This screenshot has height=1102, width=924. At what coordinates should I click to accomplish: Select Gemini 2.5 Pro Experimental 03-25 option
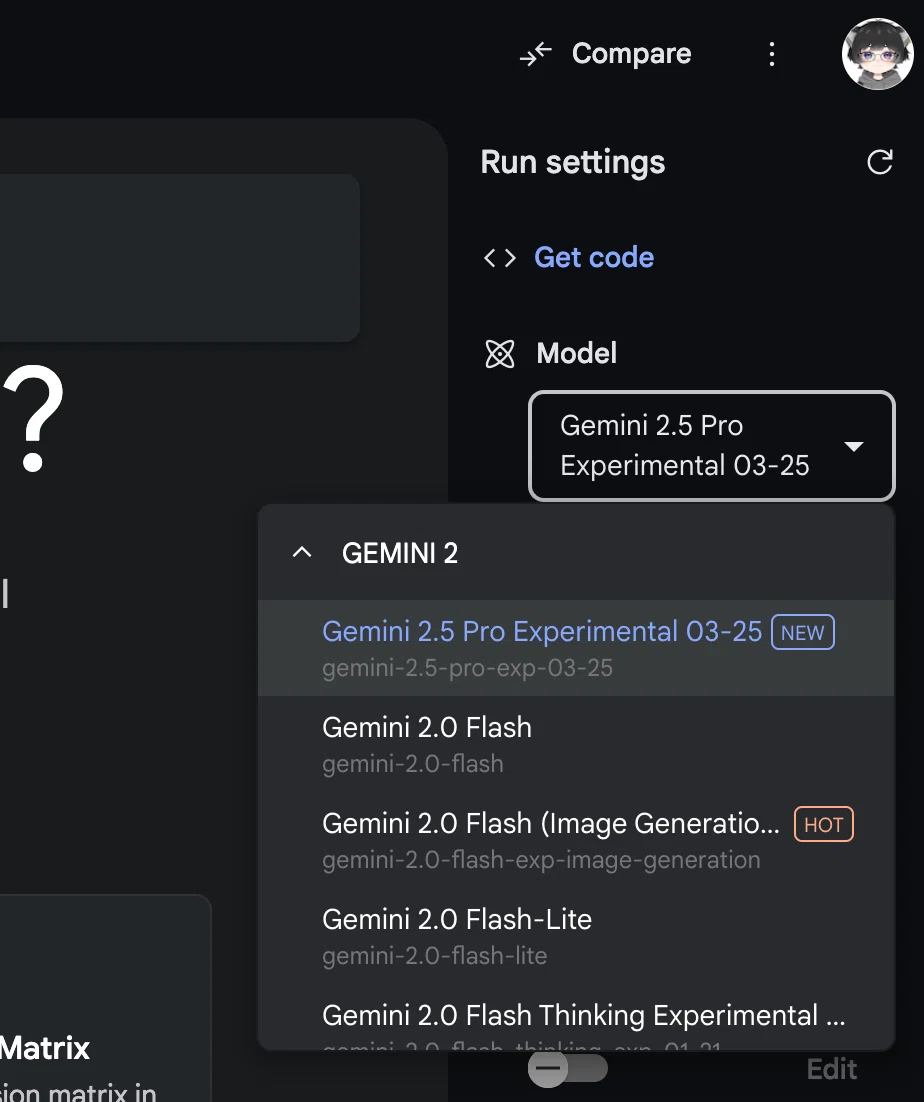576,647
